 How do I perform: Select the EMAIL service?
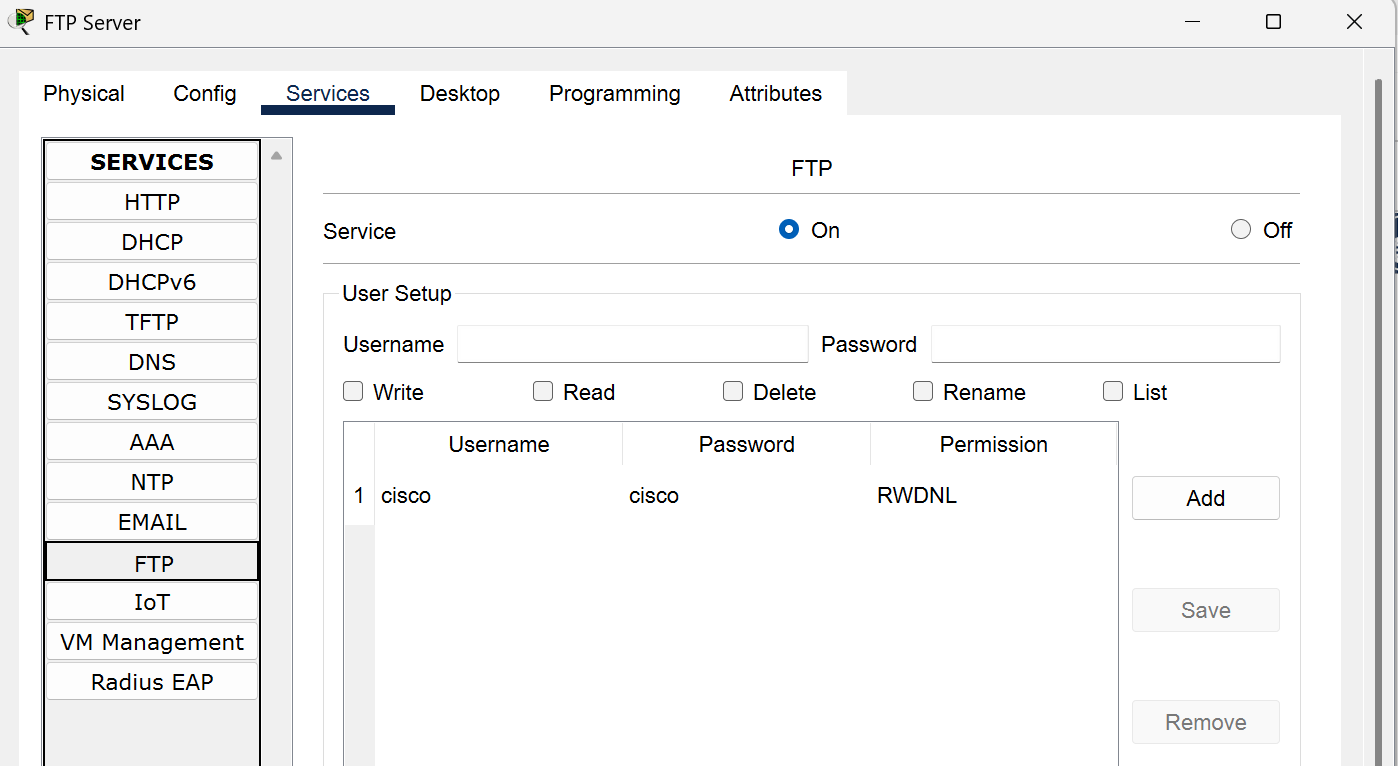coord(151,521)
